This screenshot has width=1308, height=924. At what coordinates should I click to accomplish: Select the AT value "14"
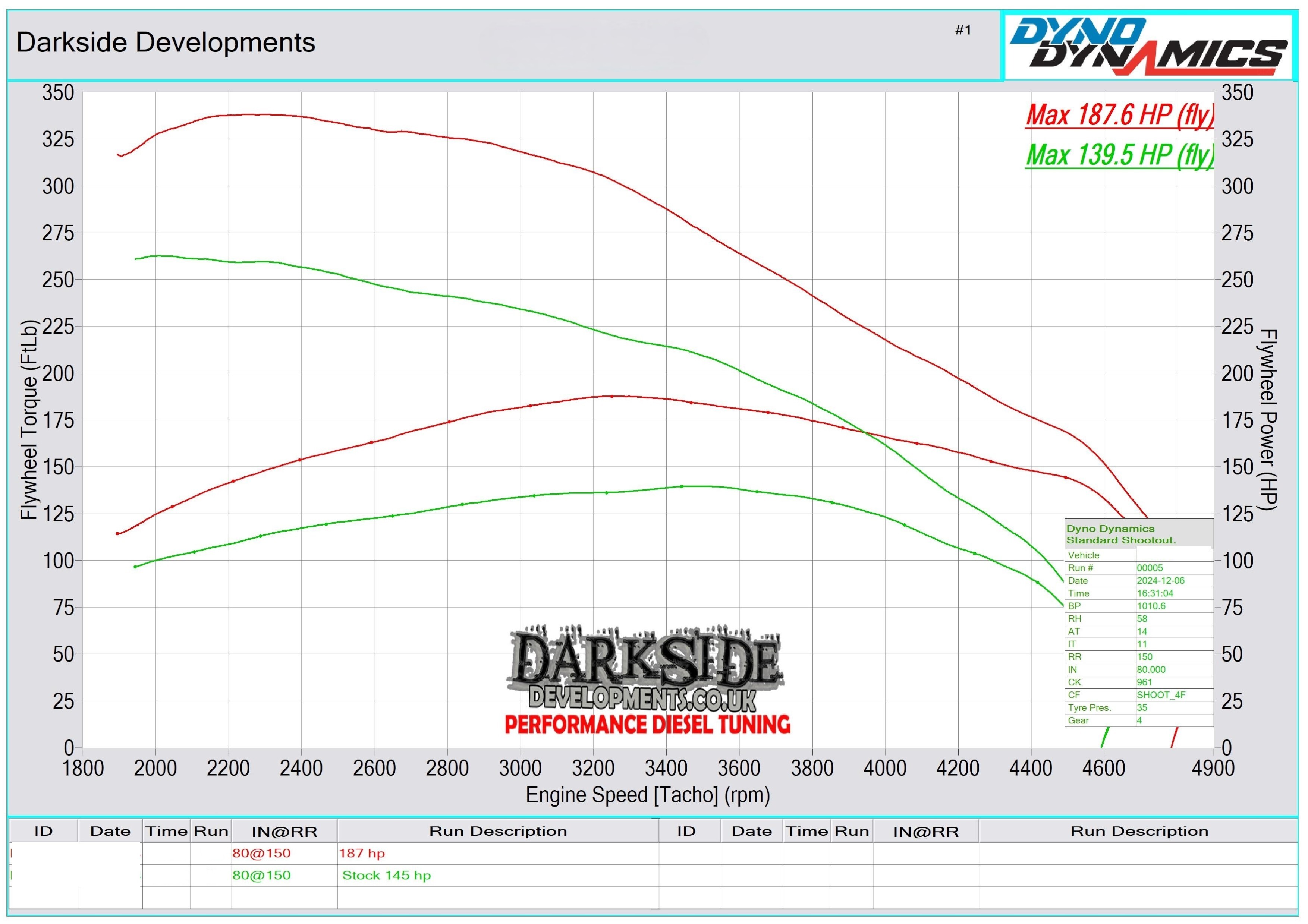coord(1142,631)
